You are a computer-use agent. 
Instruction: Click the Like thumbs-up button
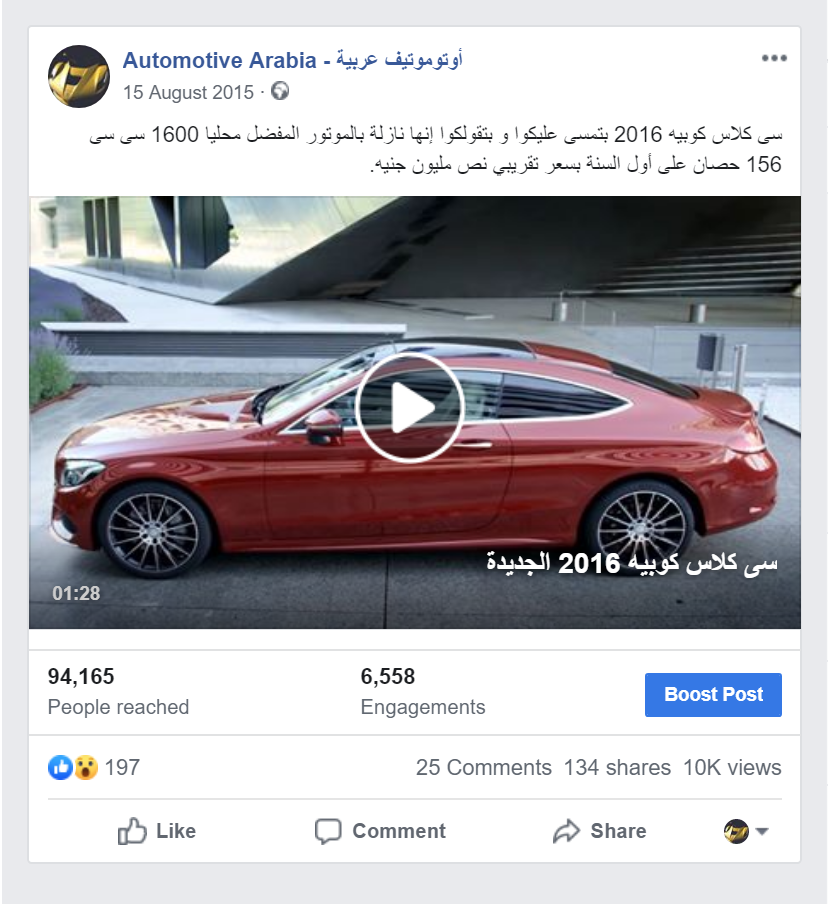point(157,831)
